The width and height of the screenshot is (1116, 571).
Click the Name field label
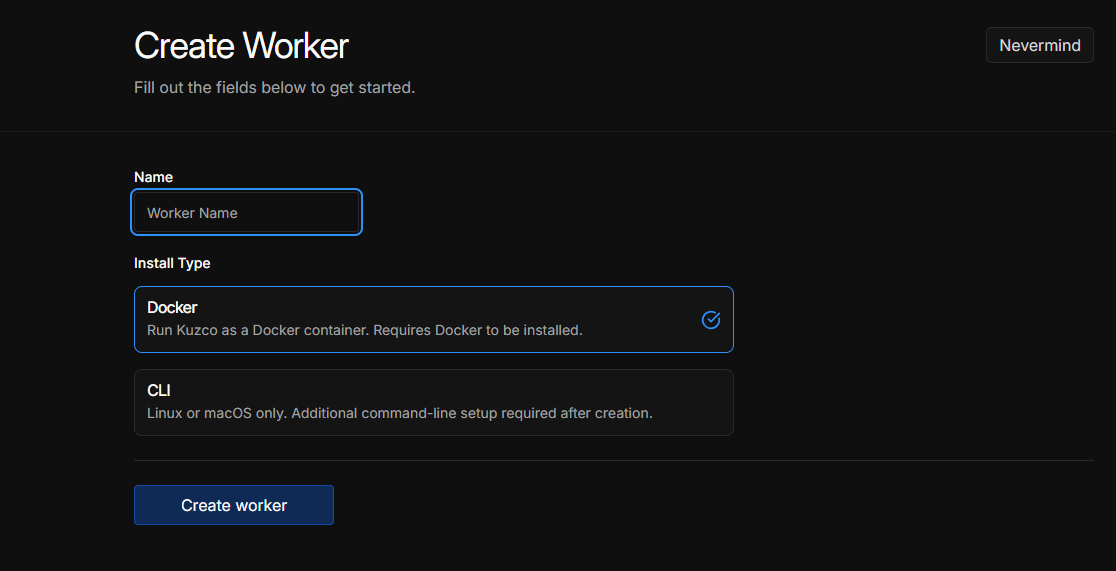point(154,177)
